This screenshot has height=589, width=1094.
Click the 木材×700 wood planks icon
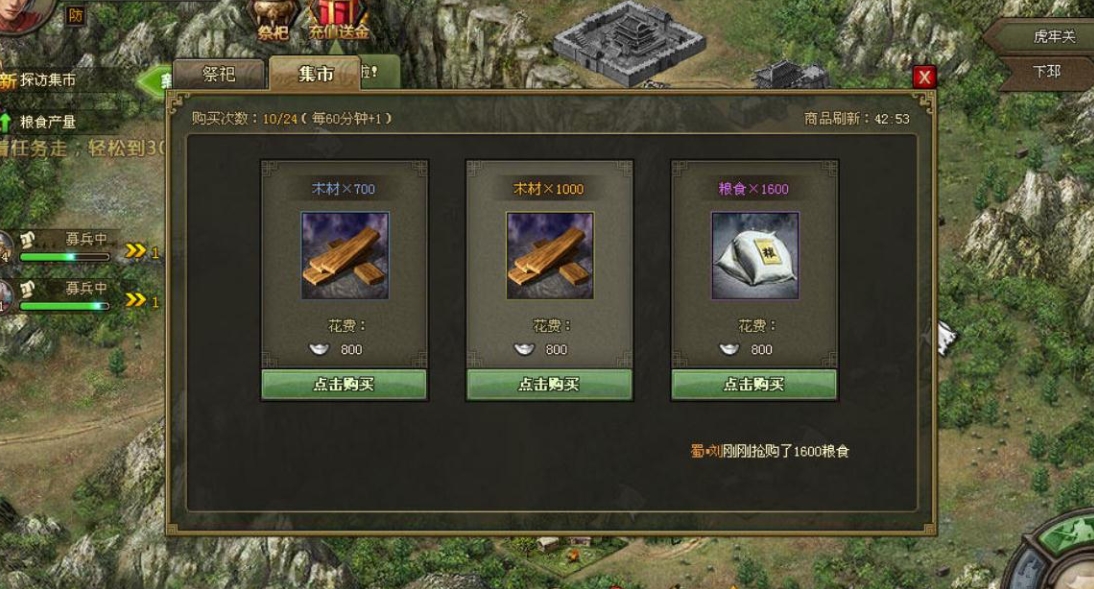point(345,255)
